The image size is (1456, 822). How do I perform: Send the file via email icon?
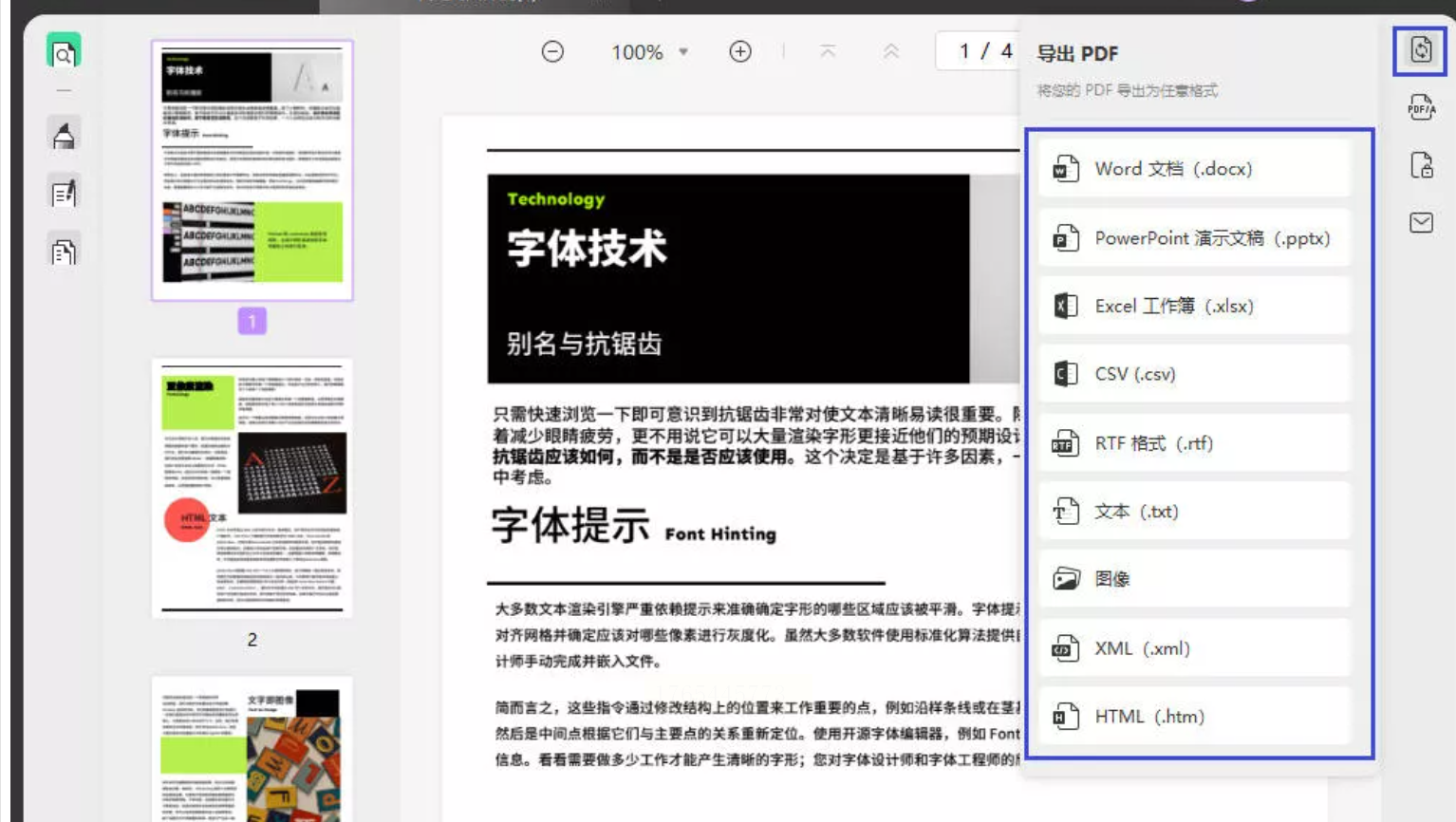(x=1420, y=223)
